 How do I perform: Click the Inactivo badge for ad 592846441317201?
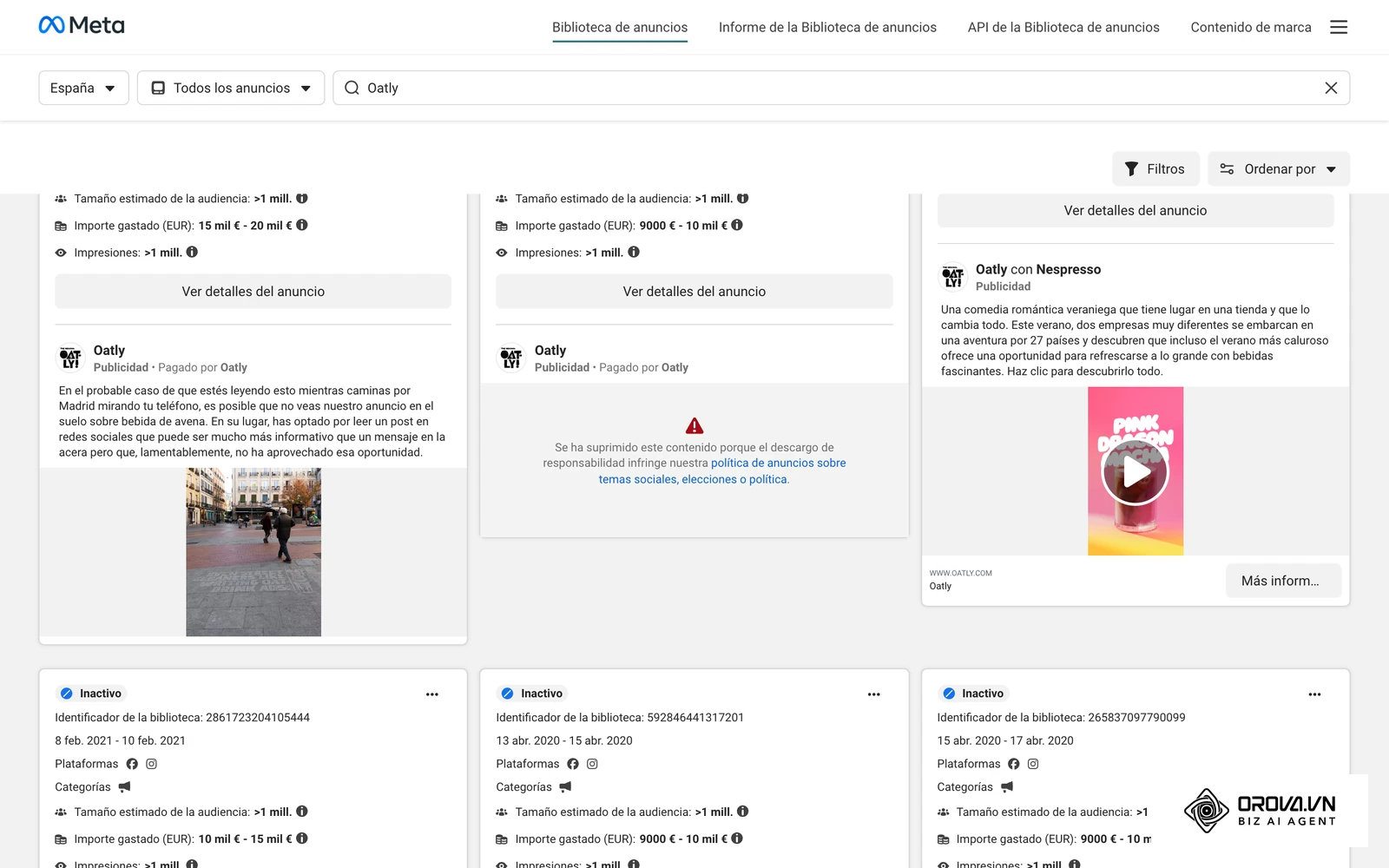[x=533, y=694]
